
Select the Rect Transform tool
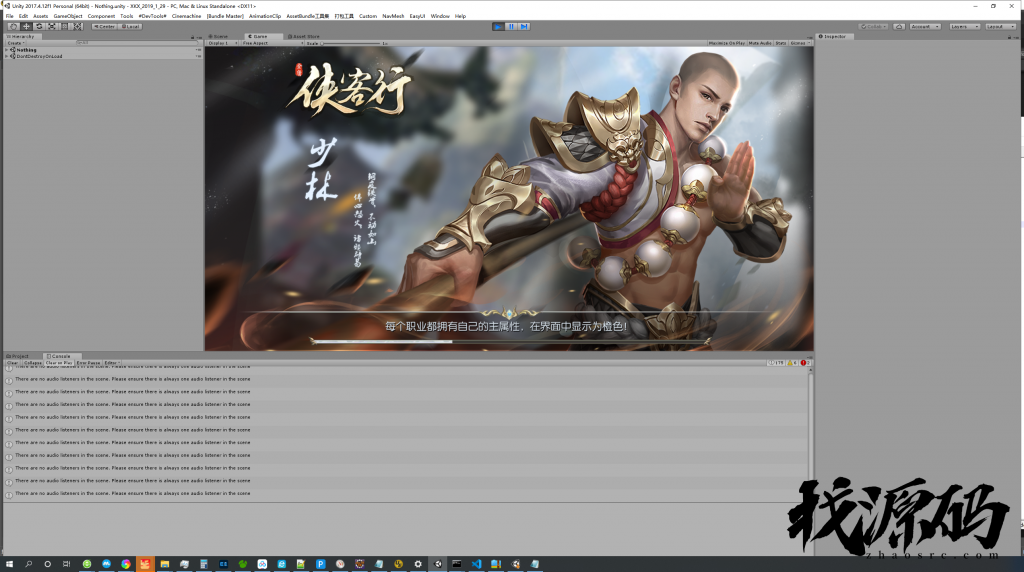[x=65, y=26]
